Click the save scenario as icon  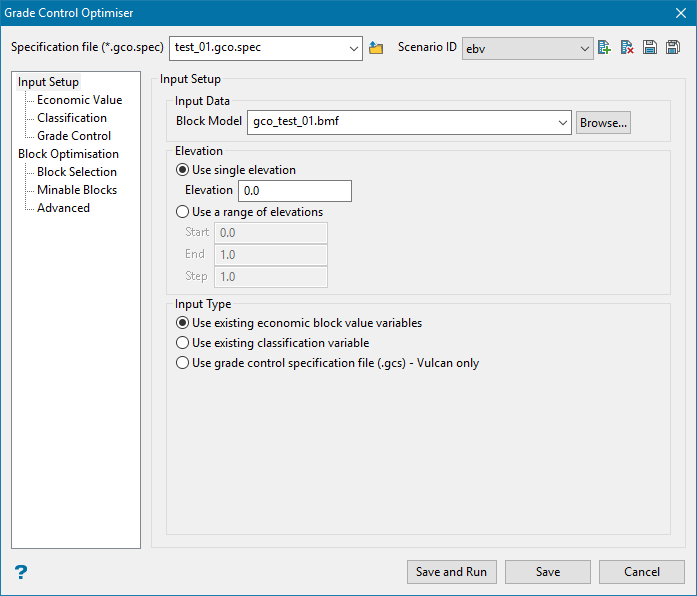point(673,48)
